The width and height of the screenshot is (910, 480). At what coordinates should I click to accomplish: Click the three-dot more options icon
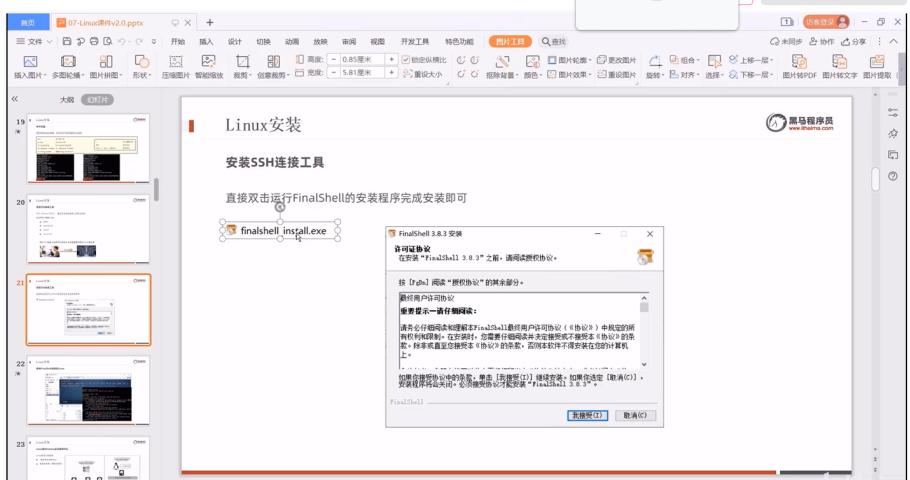coord(879,41)
